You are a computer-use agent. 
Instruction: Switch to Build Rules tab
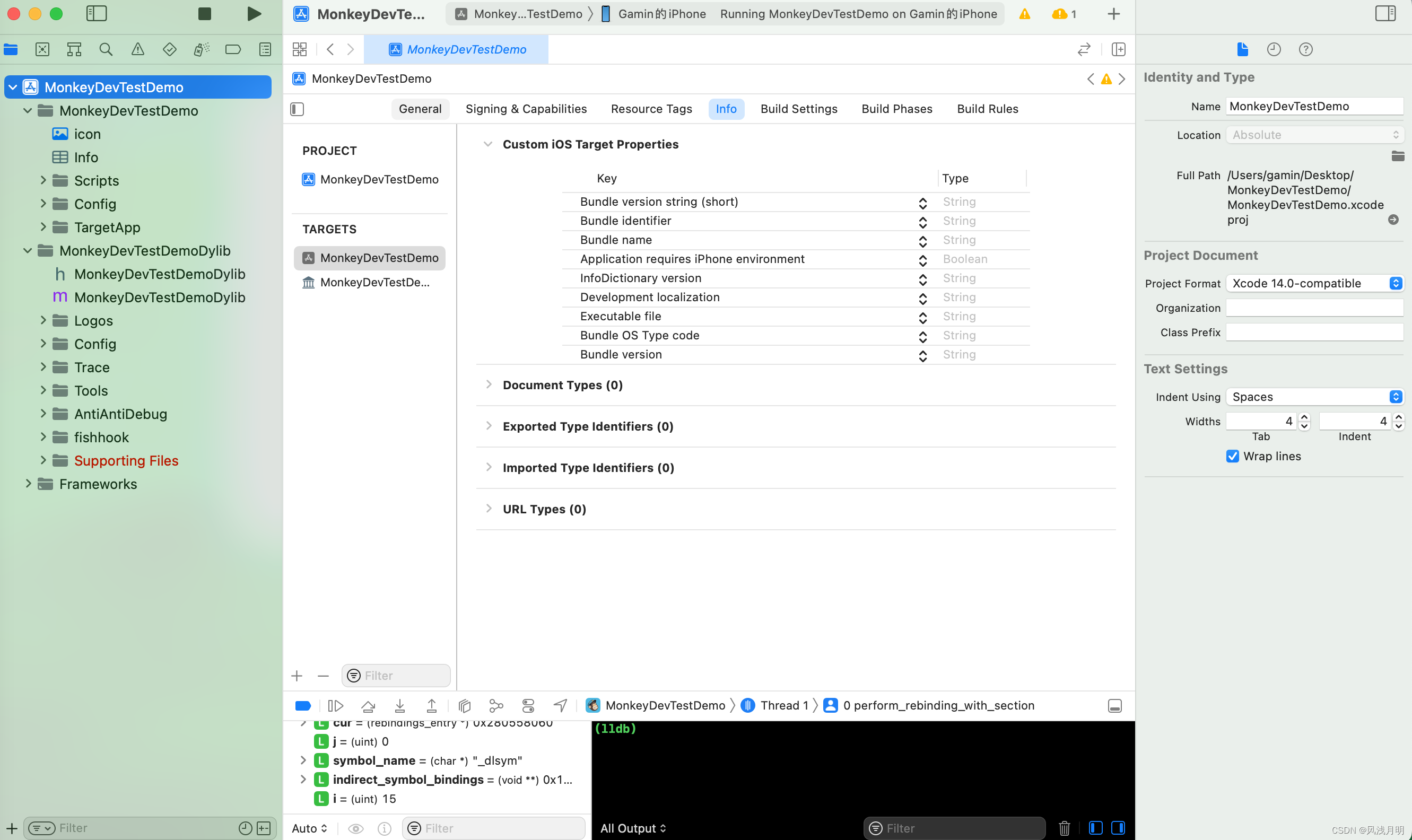click(987, 109)
